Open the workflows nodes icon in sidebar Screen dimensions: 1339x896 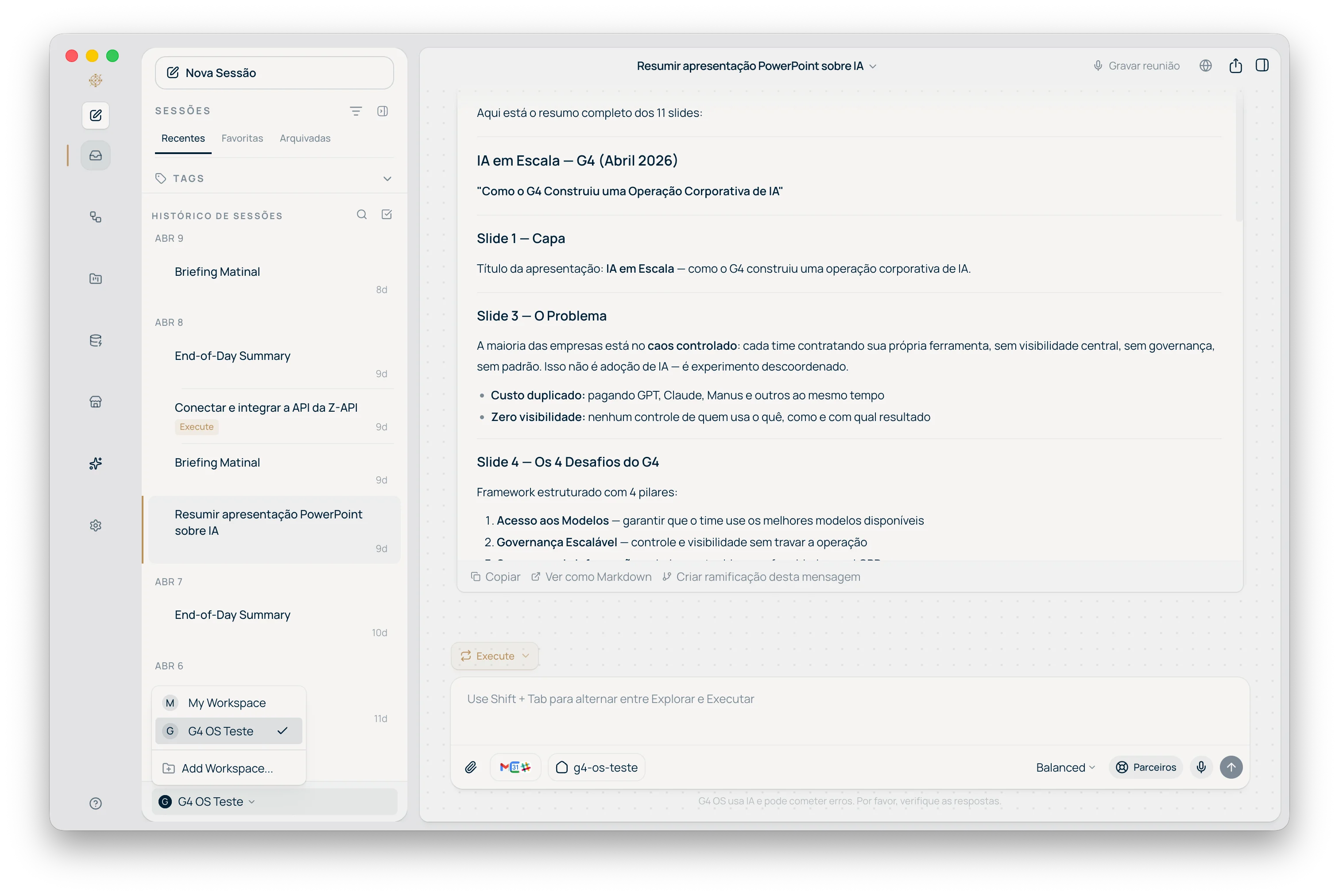[x=96, y=217]
